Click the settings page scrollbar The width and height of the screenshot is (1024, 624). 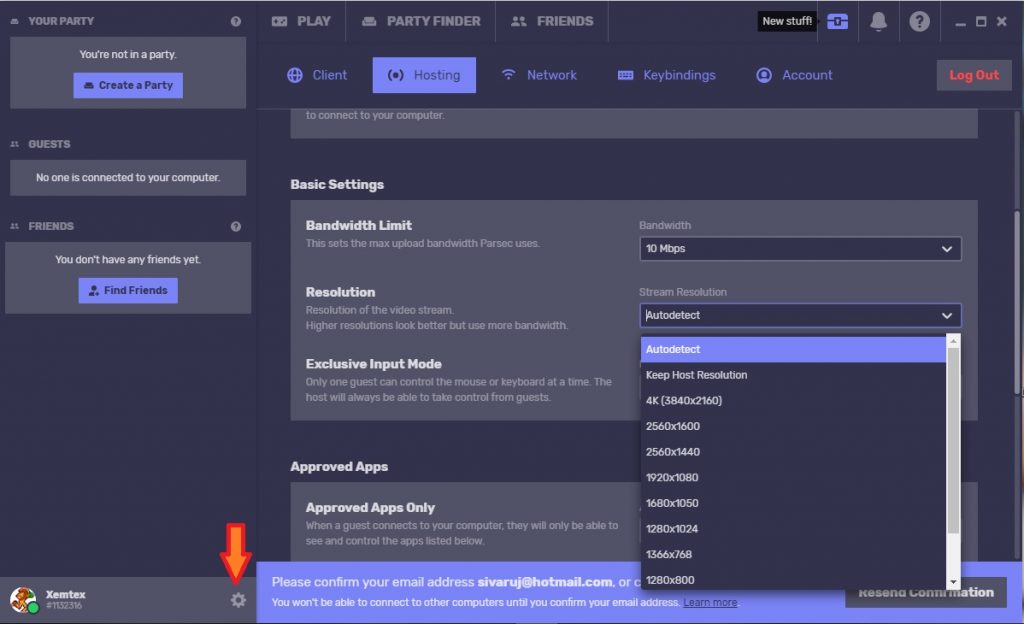(x=1017, y=302)
